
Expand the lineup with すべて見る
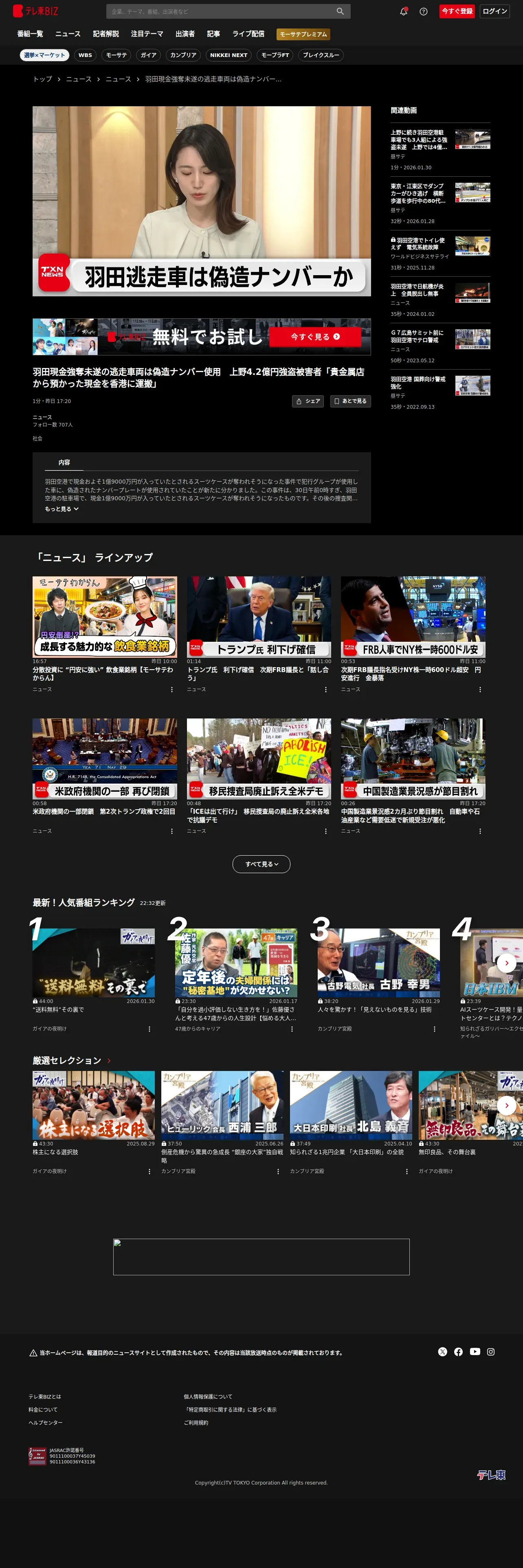pyautogui.click(x=261, y=864)
